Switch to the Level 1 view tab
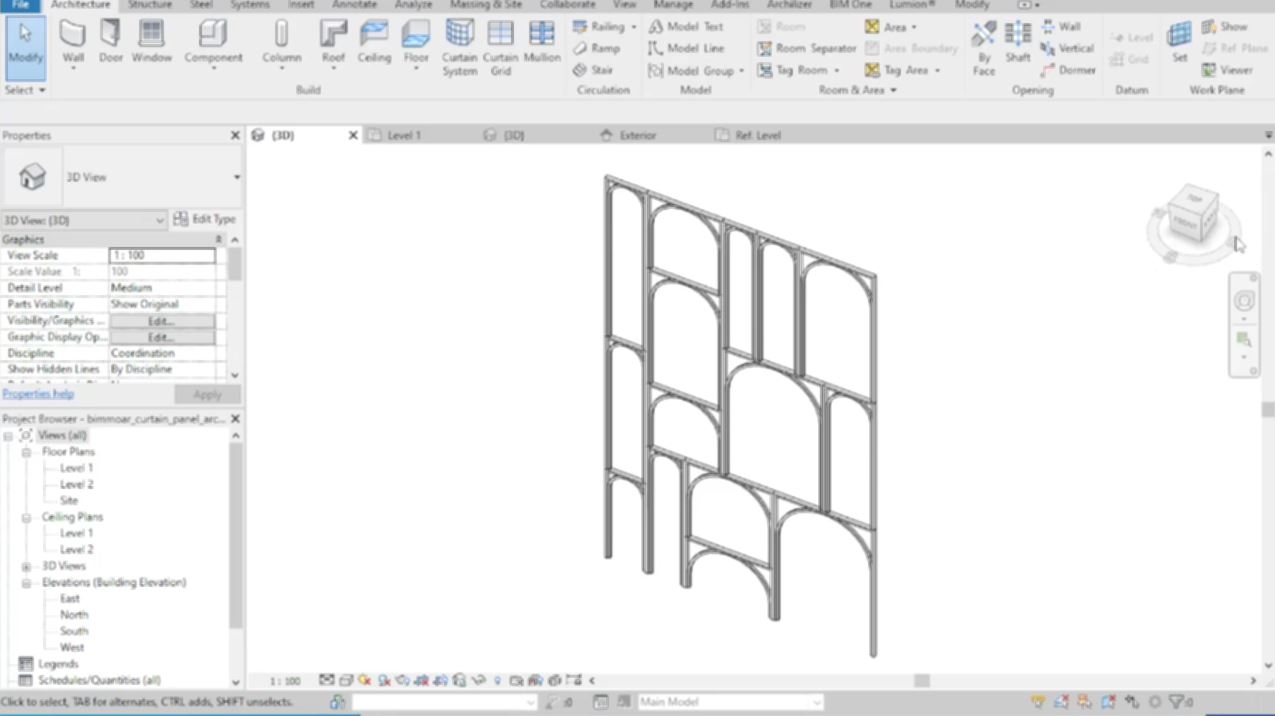Screen dimensions: 1275x716 point(404,135)
